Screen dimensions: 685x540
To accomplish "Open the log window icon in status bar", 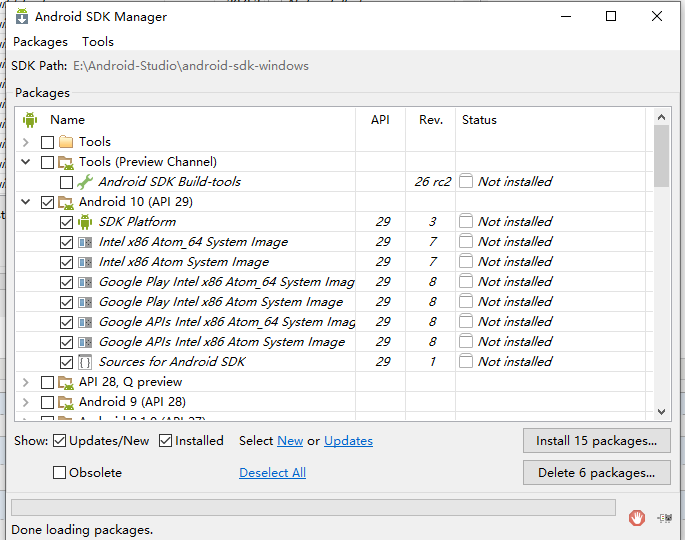I will pyautogui.click(x=664, y=518).
